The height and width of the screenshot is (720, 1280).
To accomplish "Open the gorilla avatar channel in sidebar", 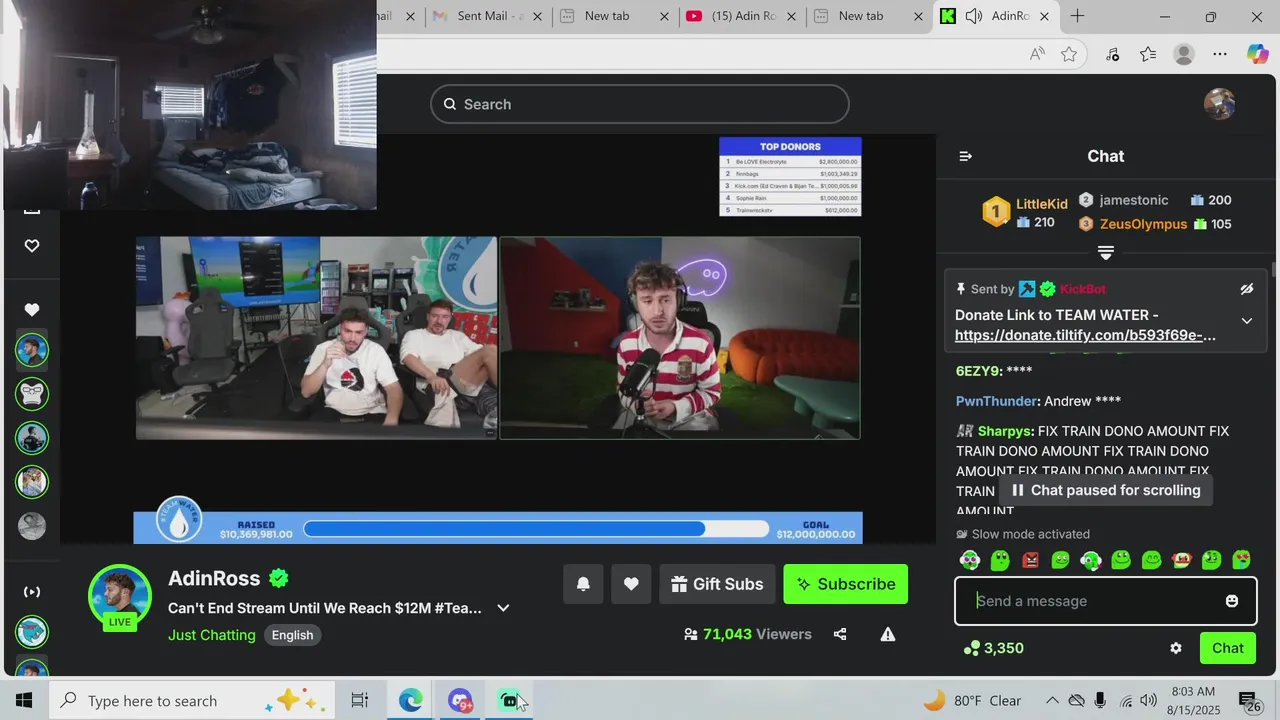I will (32, 394).
